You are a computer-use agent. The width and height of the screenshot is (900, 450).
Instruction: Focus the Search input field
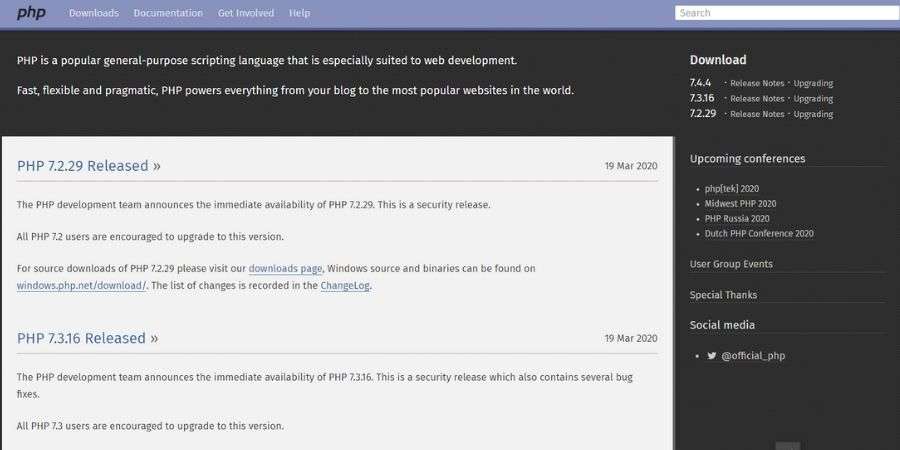(787, 13)
